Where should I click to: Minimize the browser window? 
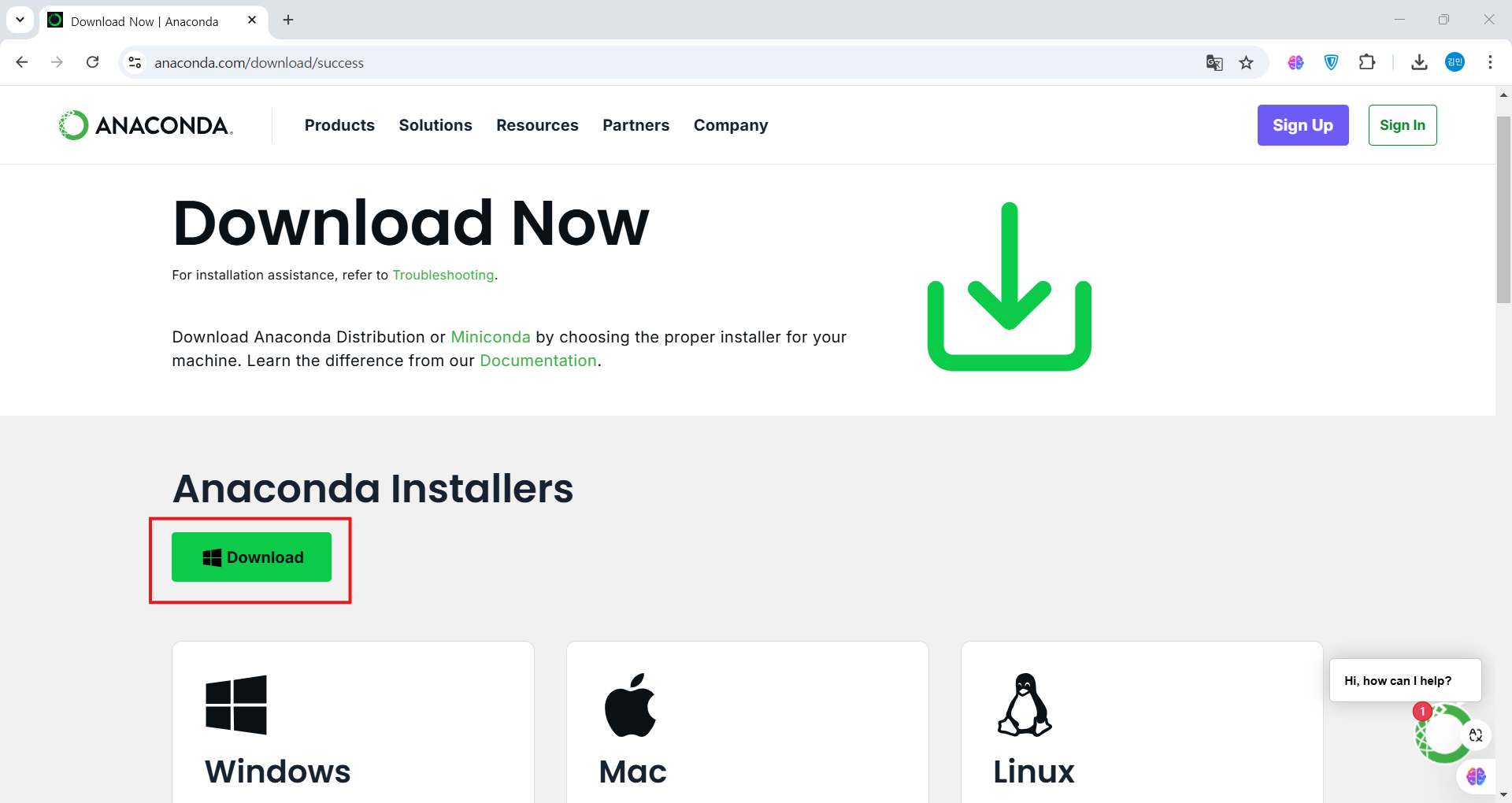pos(1399,20)
